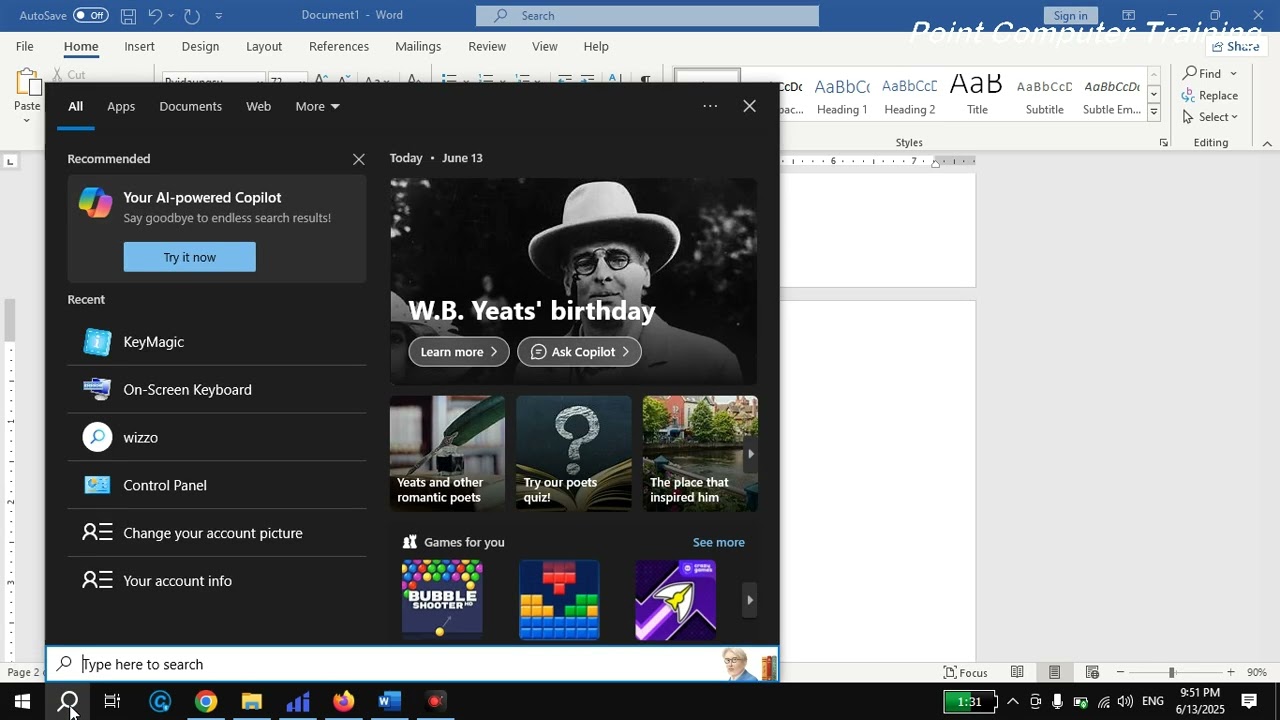The image size is (1280, 720).
Task: Switch to Web Layout view
Action: coord(1092,672)
